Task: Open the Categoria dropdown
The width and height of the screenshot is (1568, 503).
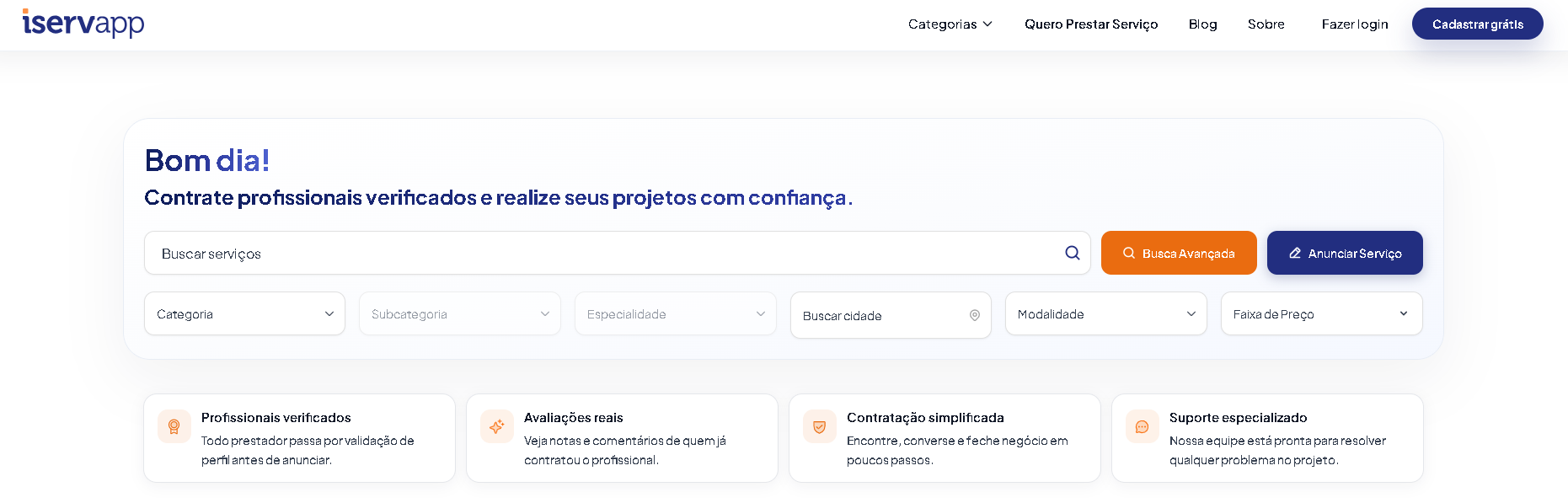Action: [244, 313]
